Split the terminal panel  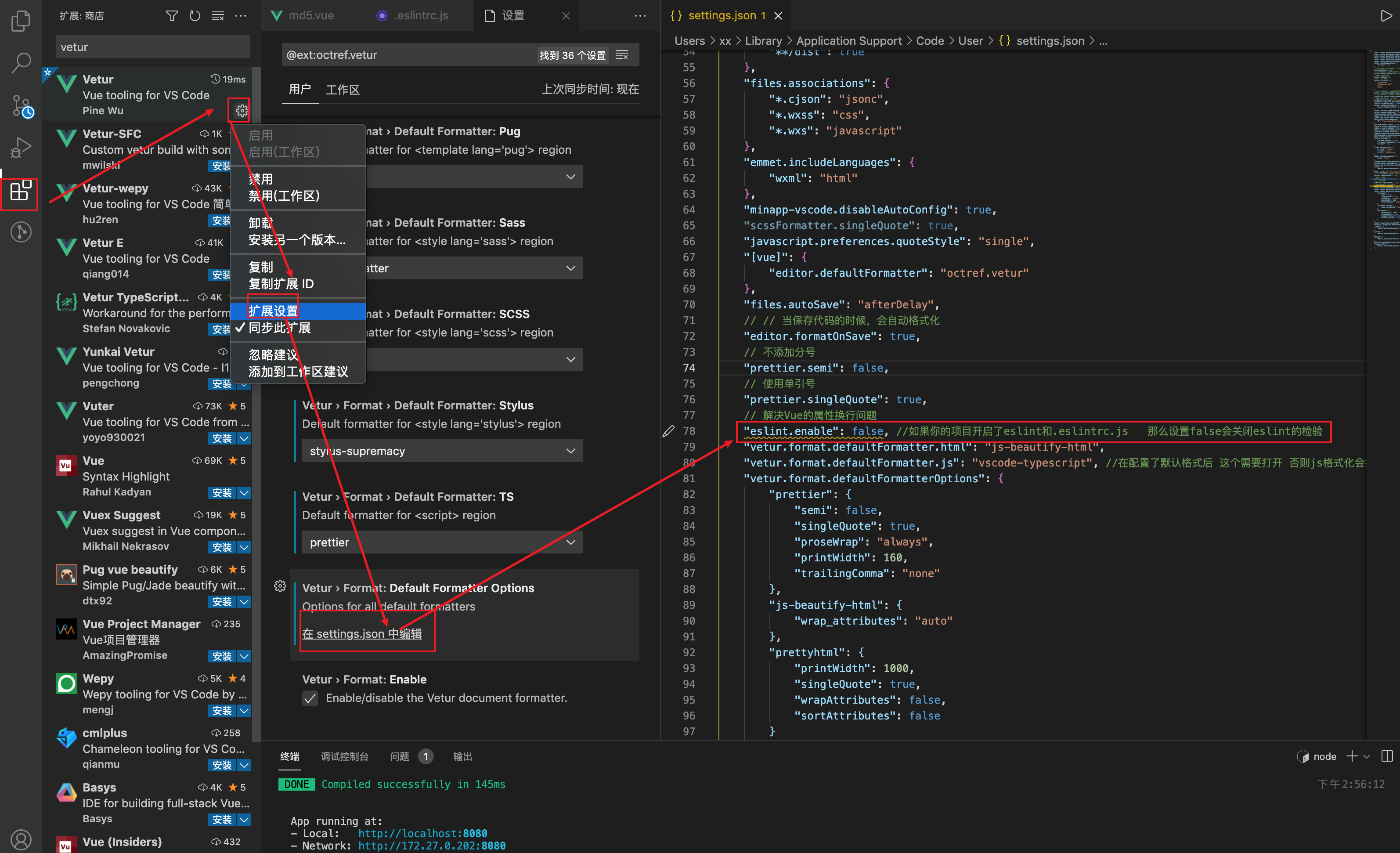(x=1387, y=756)
